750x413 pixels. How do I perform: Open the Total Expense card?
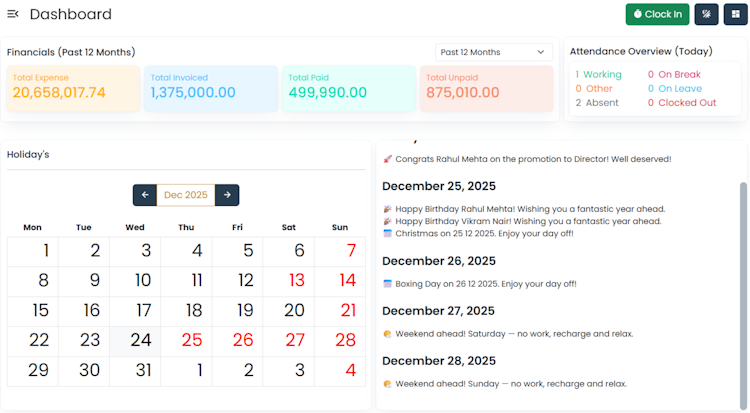click(73, 88)
